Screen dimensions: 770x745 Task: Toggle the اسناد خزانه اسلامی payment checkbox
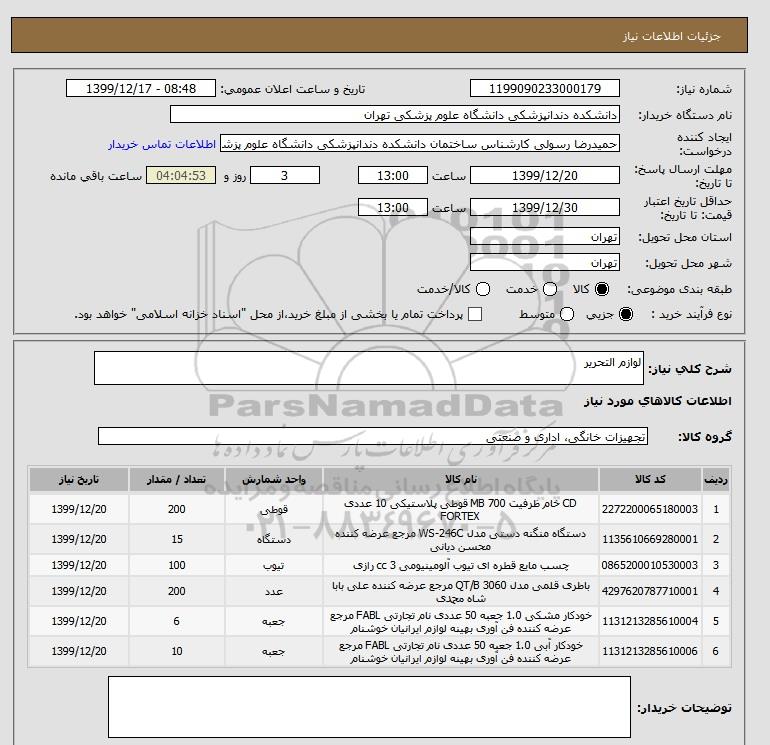(475, 314)
